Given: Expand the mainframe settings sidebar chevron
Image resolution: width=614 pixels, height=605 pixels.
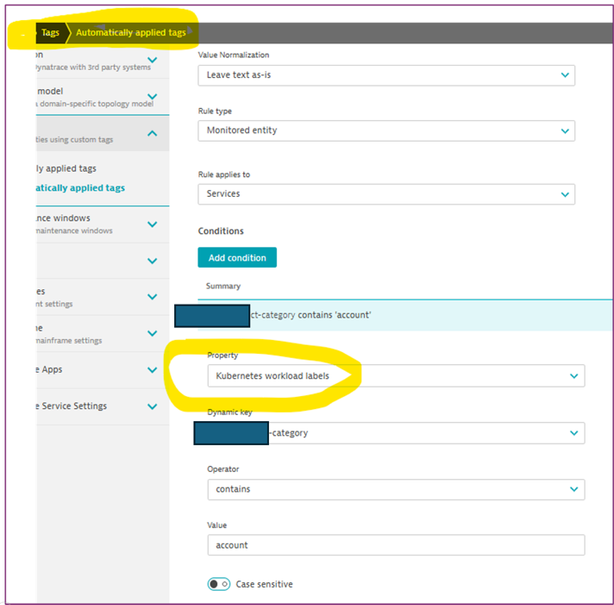Looking at the screenshot, I should coord(152,333).
